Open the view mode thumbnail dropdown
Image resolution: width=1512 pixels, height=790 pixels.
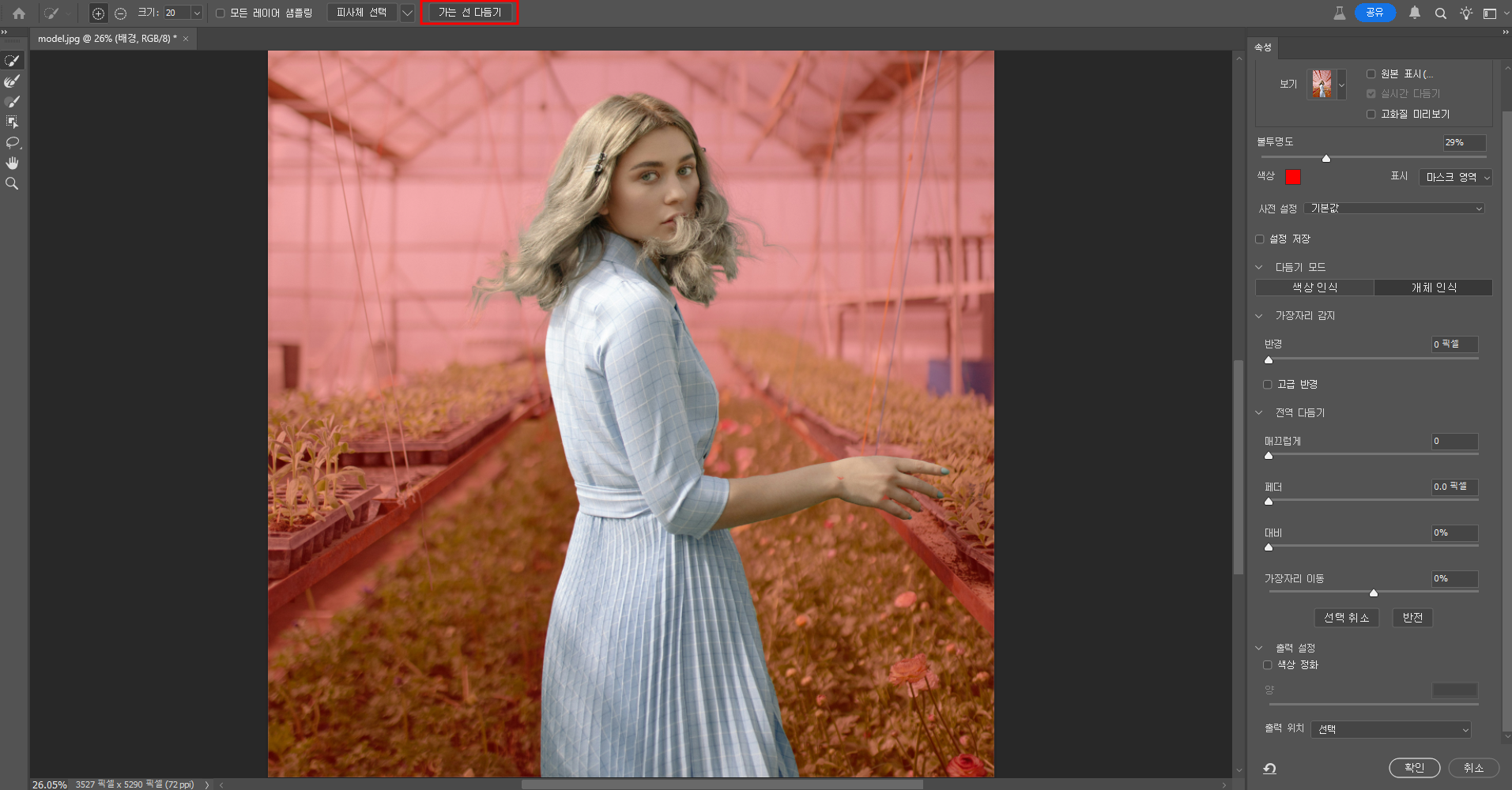click(1341, 85)
